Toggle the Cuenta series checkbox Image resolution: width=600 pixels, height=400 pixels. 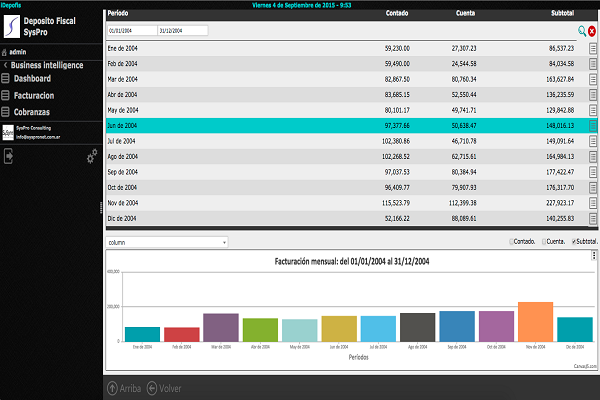(x=544, y=242)
